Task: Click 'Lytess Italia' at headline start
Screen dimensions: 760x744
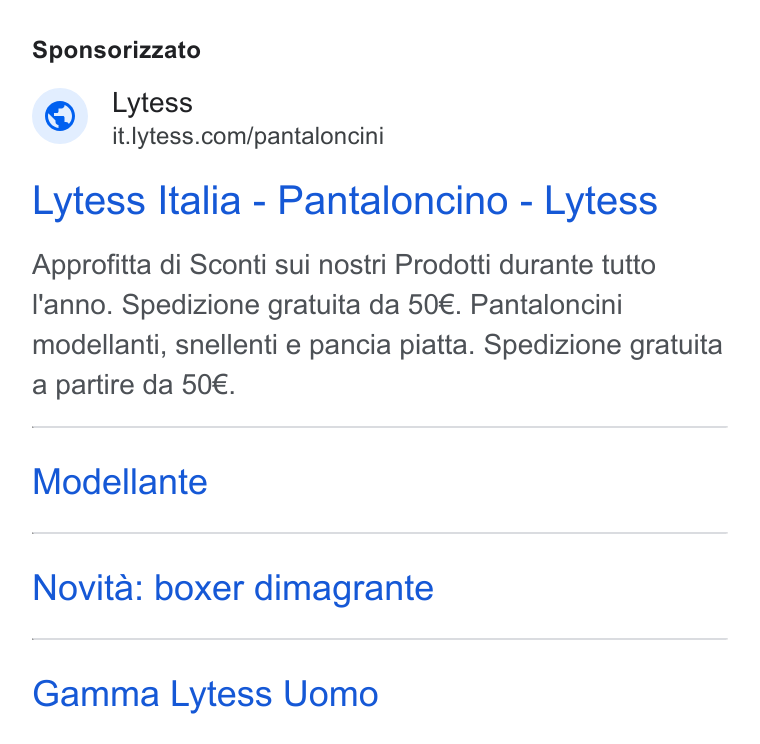Action: [x=136, y=200]
